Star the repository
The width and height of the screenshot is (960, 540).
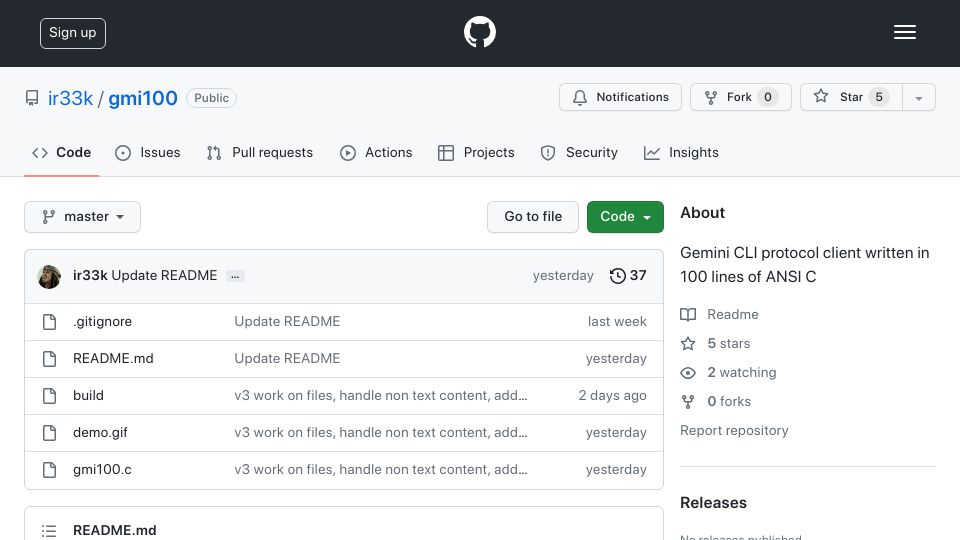click(x=851, y=97)
